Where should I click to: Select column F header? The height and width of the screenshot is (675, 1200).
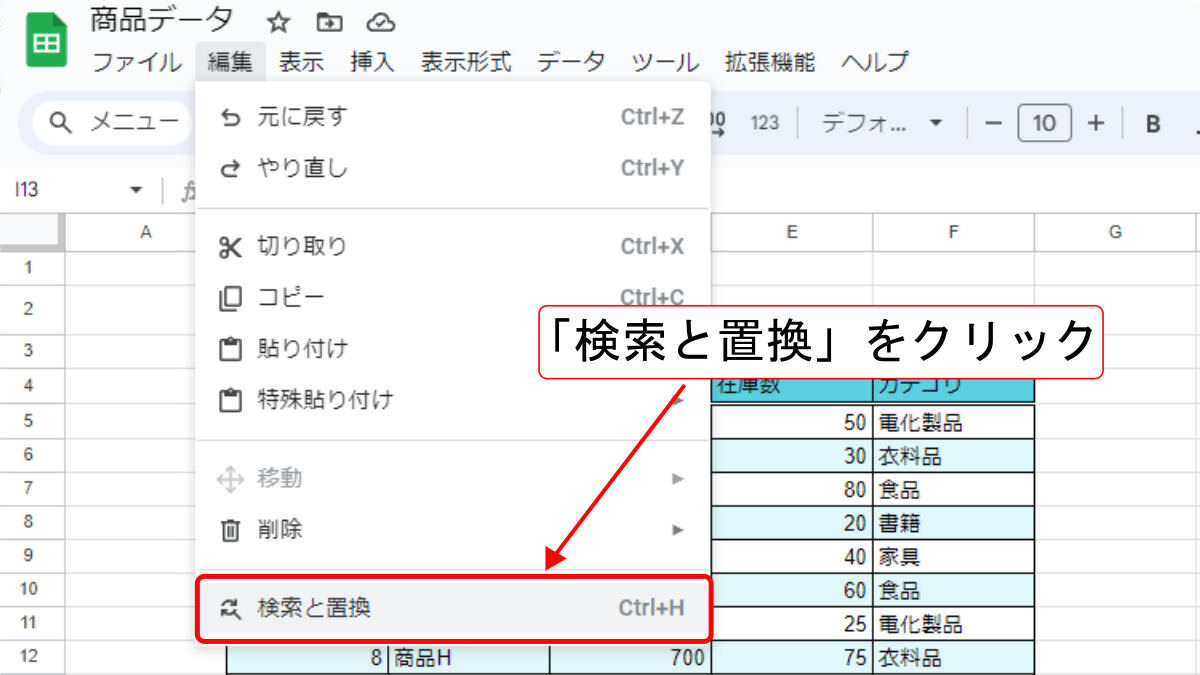point(954,232)
